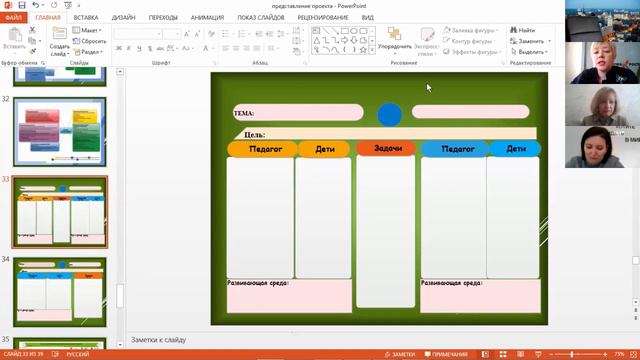
Task: Click the Найти find button
Action: (x=522, y=30)
